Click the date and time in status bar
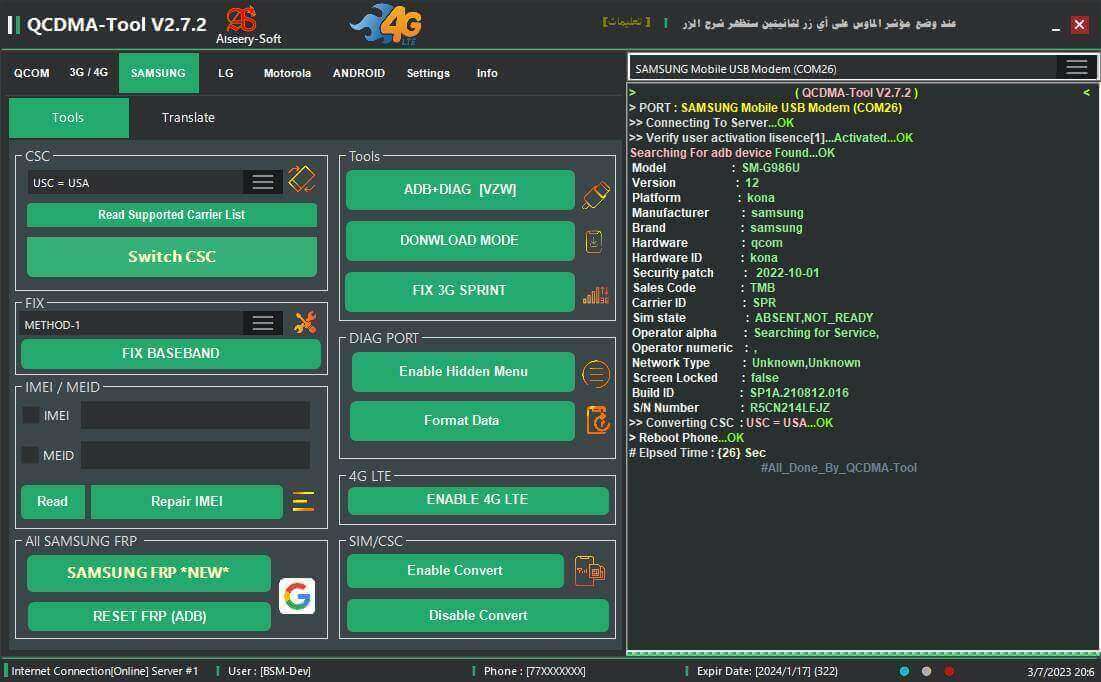This screenshot has height=682, width=1101. (x=1060, y=672)
